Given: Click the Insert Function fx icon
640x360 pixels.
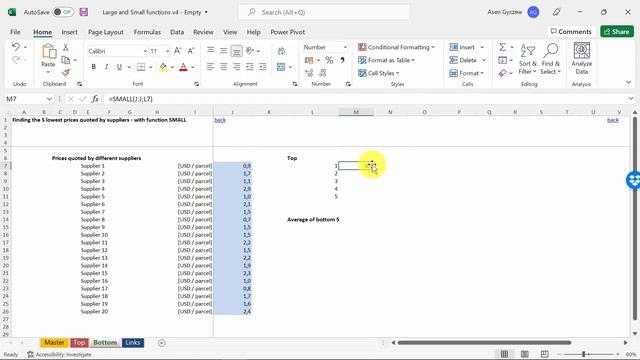Looking at the screenshot, I should click(x=95, y=99).
